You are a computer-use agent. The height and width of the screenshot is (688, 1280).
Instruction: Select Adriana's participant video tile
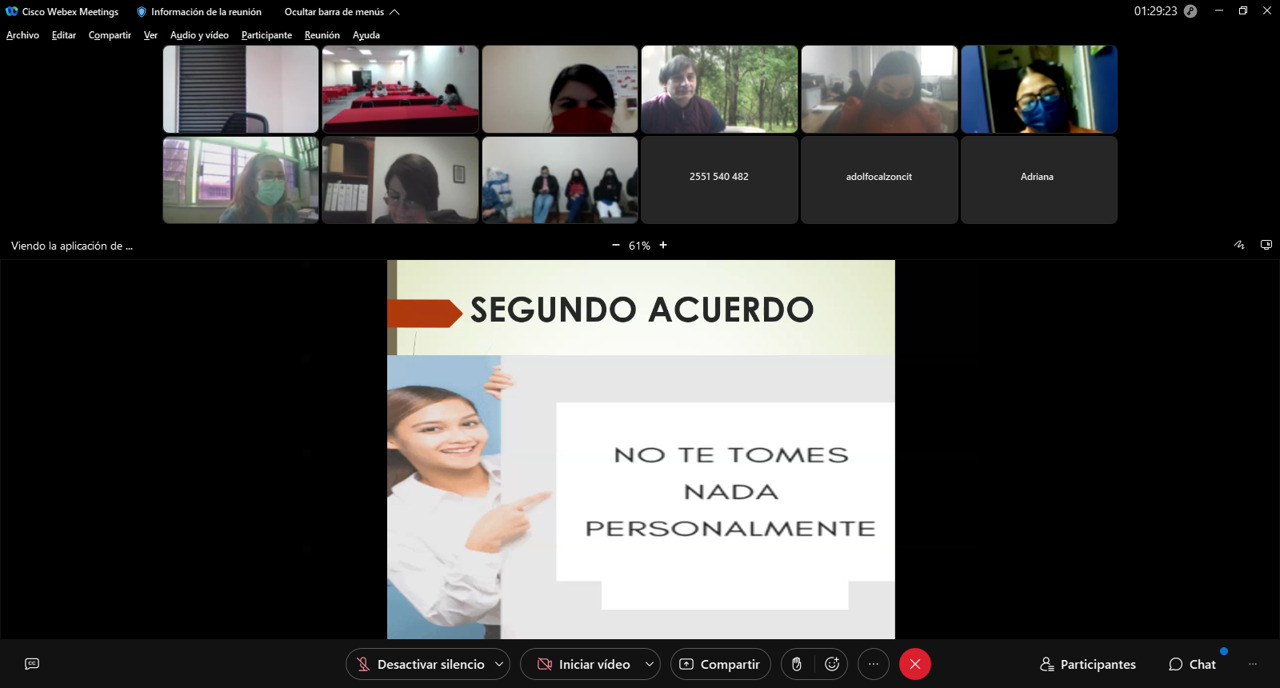pos(1038,179)
